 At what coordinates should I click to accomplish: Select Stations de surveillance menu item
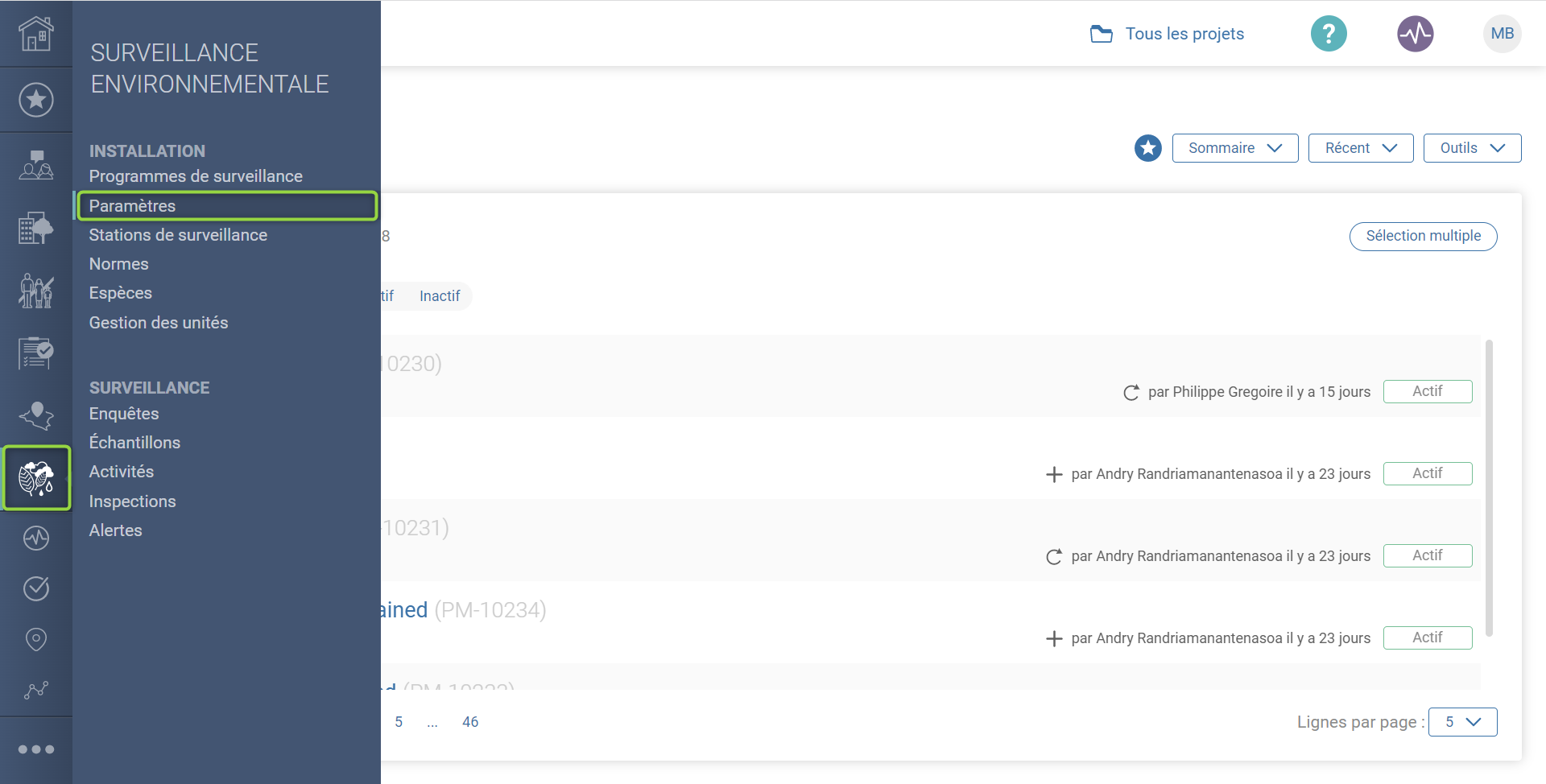tap(178, 235)
